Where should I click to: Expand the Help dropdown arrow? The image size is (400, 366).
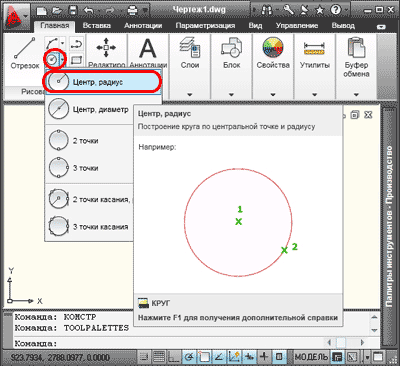tap(347, 10)
